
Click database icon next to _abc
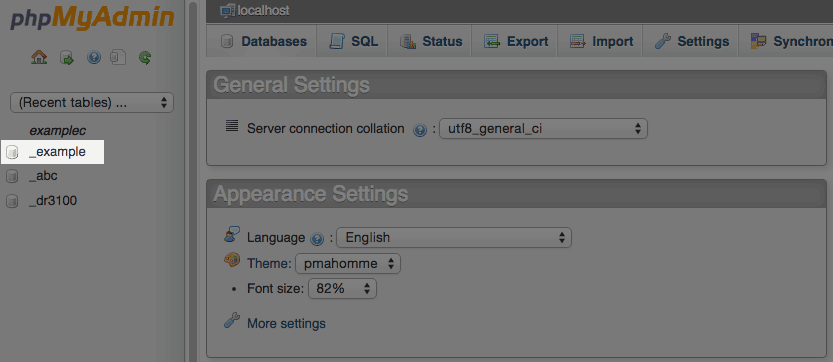[12, 176]
